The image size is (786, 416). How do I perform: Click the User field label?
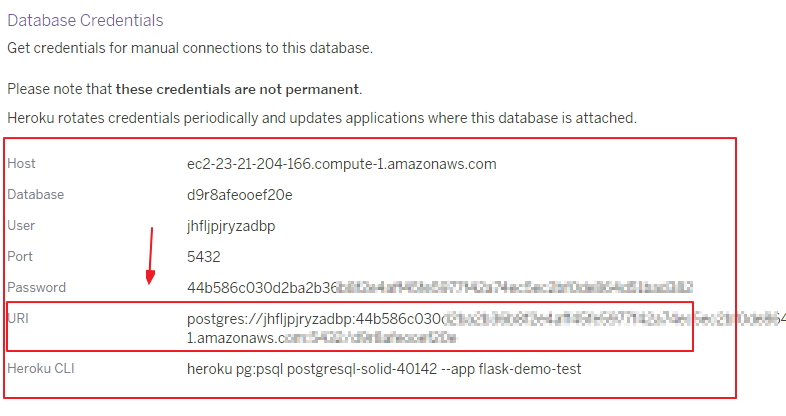pos(21,226)
